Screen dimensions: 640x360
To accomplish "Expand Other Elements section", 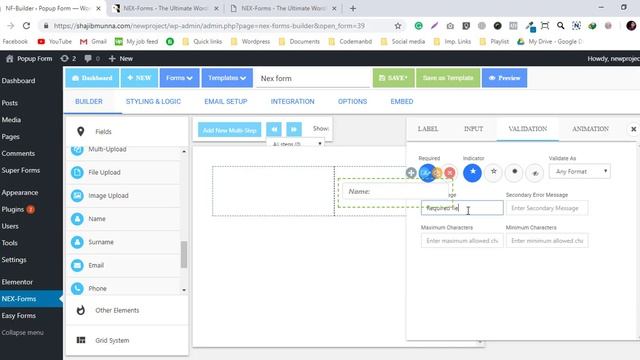I will coord(127,310).
